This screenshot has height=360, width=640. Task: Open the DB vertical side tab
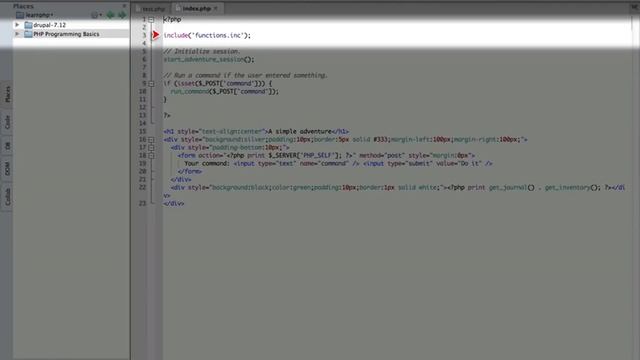[x=7, y=146]
